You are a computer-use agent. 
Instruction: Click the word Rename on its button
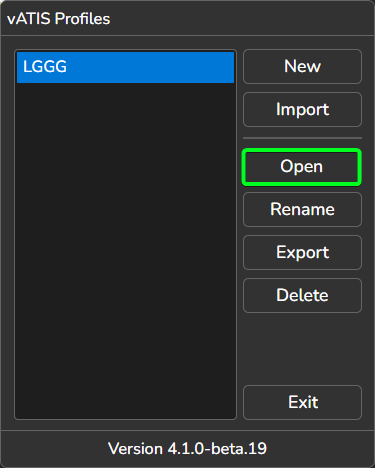point(302,209)
